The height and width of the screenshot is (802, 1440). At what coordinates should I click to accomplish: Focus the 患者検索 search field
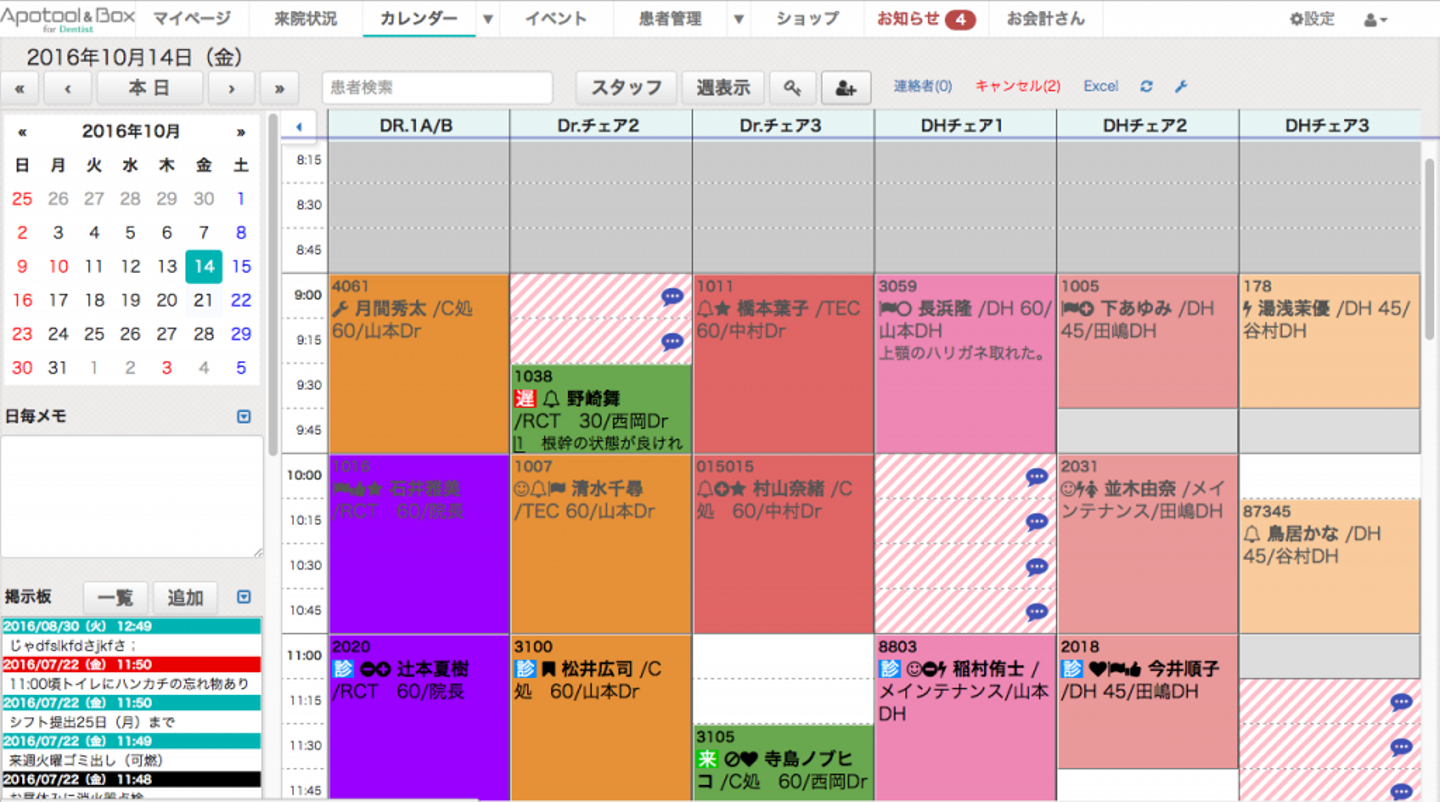click(437, 88)
